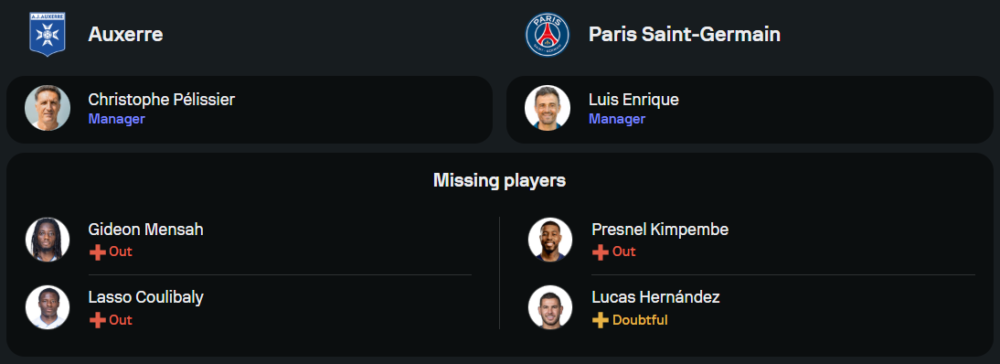Click Gideon Mensah's player avatar

click(x=47, y=240)
